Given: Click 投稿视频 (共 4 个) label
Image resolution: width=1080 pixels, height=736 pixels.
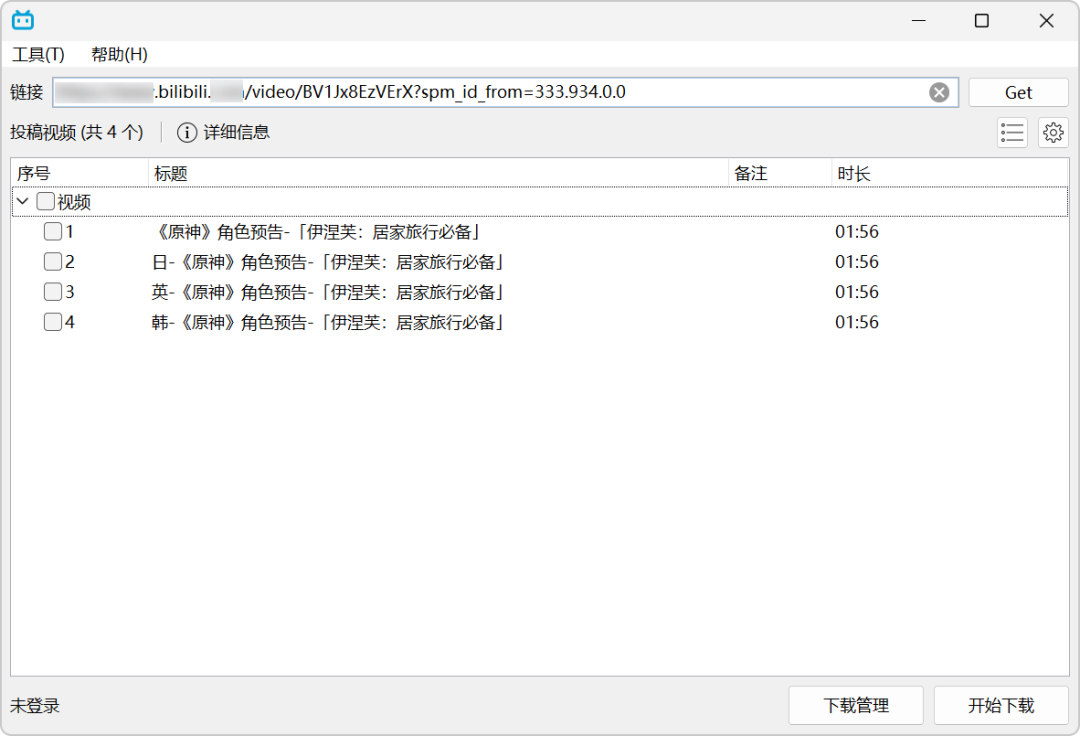Looking at the screenshot, I should click(x=76, y=132).
